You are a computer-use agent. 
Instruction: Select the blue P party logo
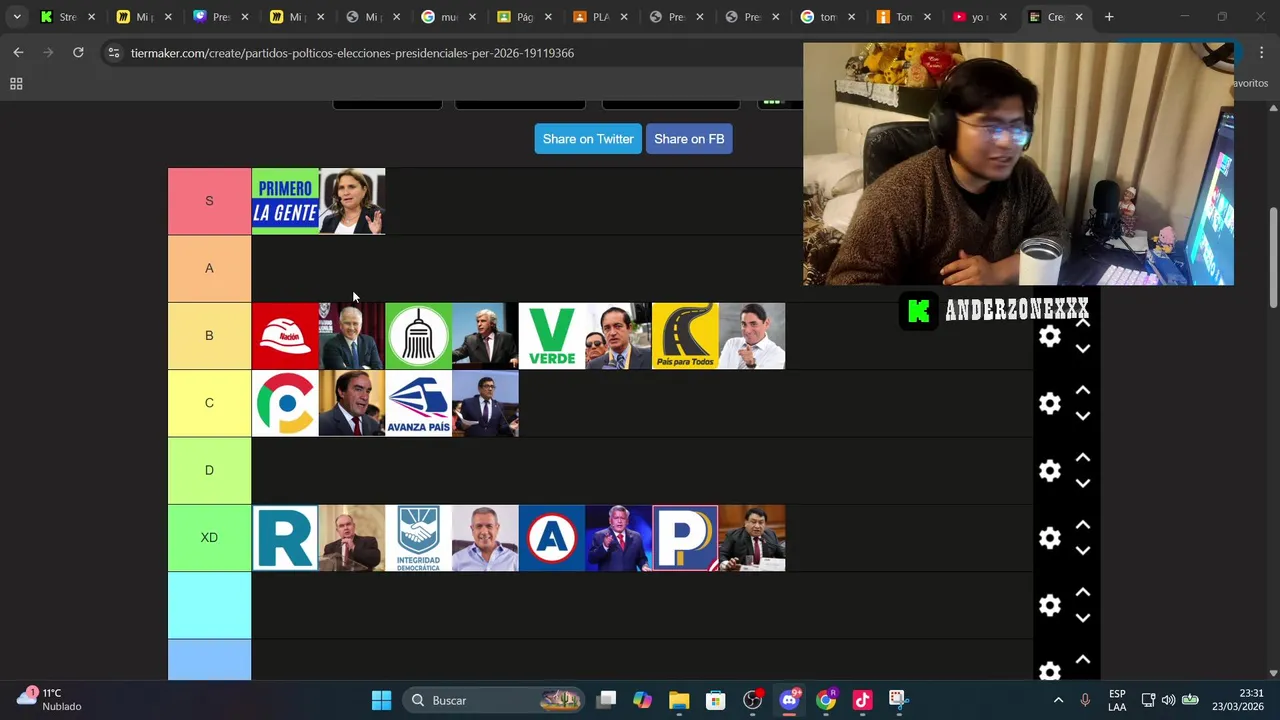685,538
